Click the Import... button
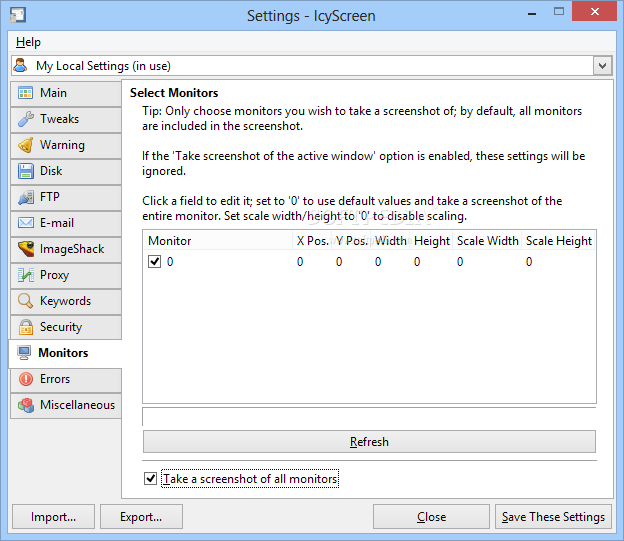 tap(53, 517)
